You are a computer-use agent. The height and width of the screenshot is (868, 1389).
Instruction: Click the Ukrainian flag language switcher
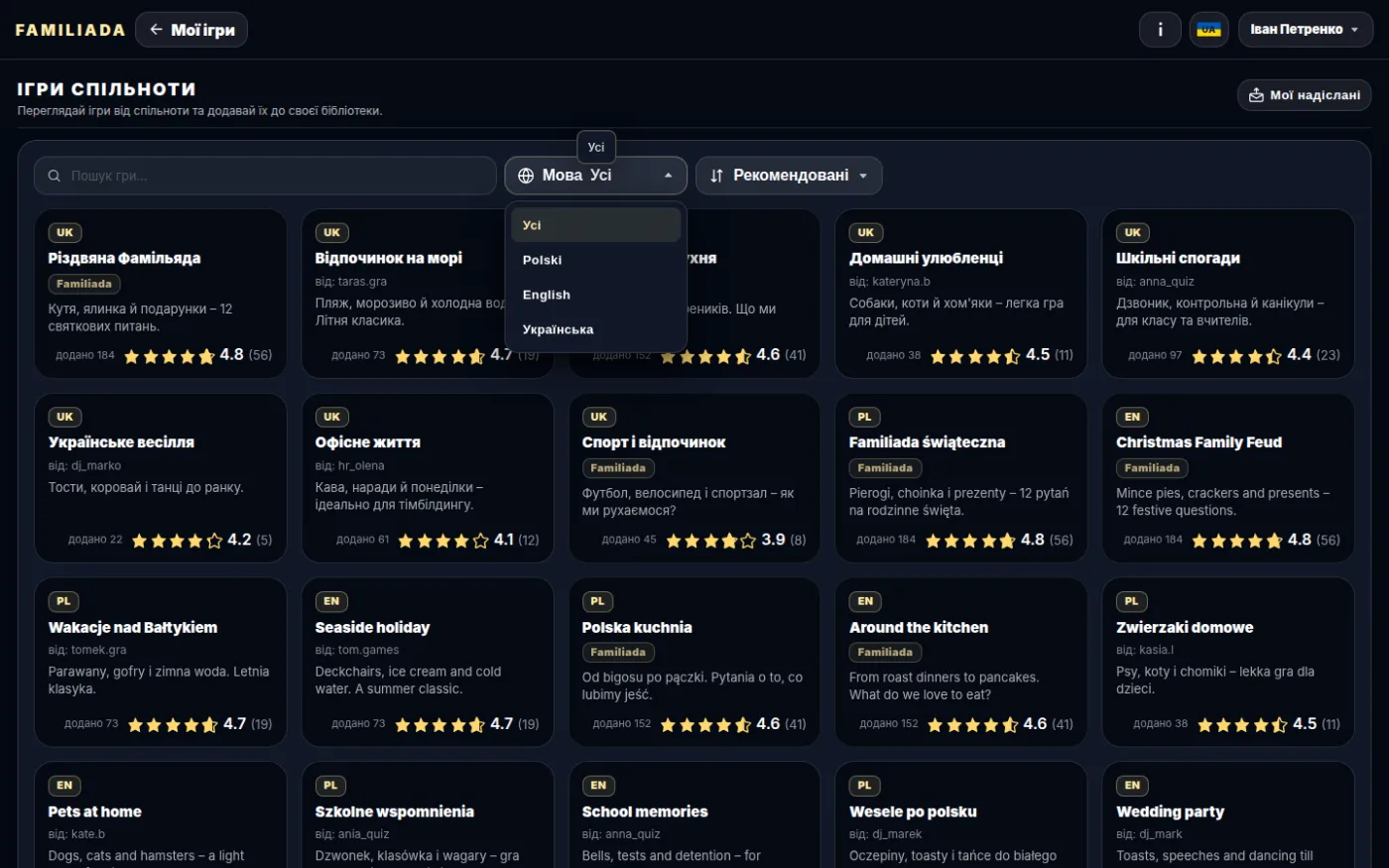1208,30
